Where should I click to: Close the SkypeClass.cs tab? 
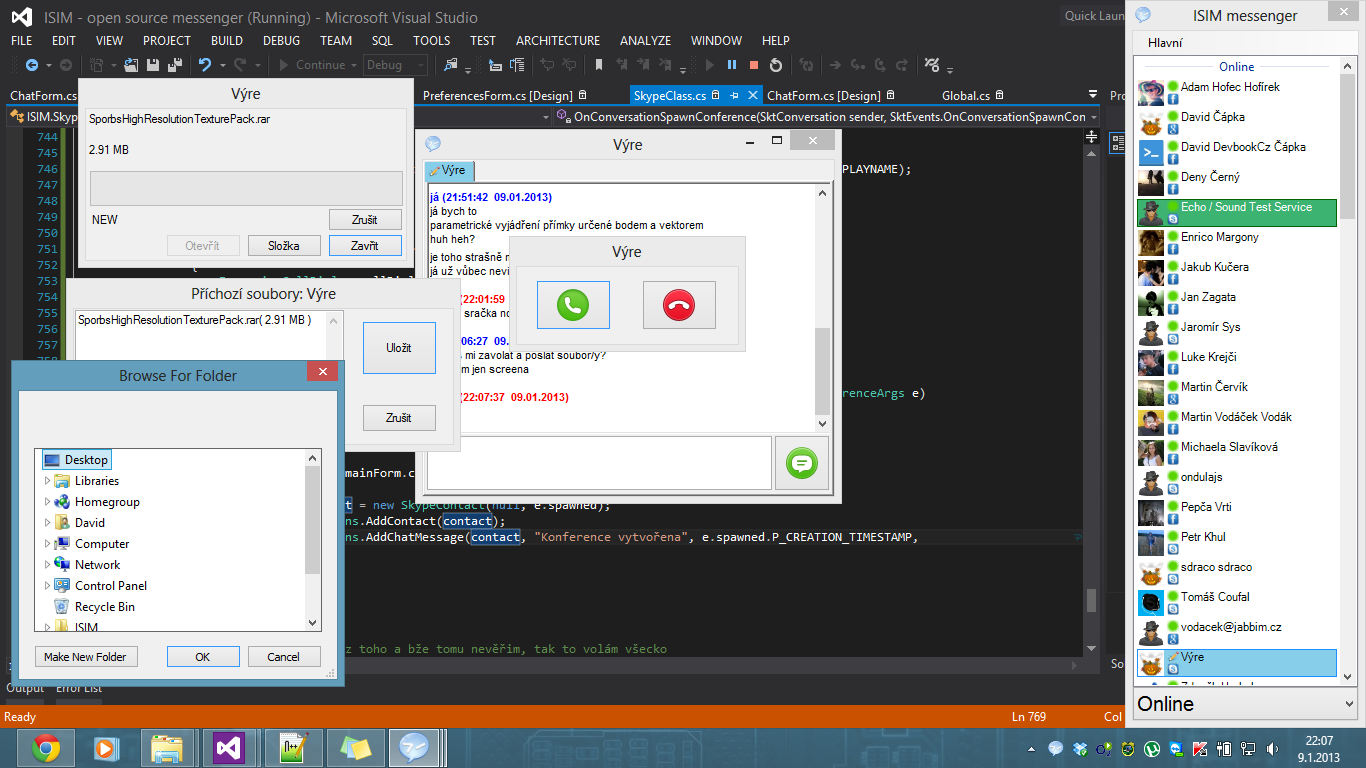pos(751,96)
